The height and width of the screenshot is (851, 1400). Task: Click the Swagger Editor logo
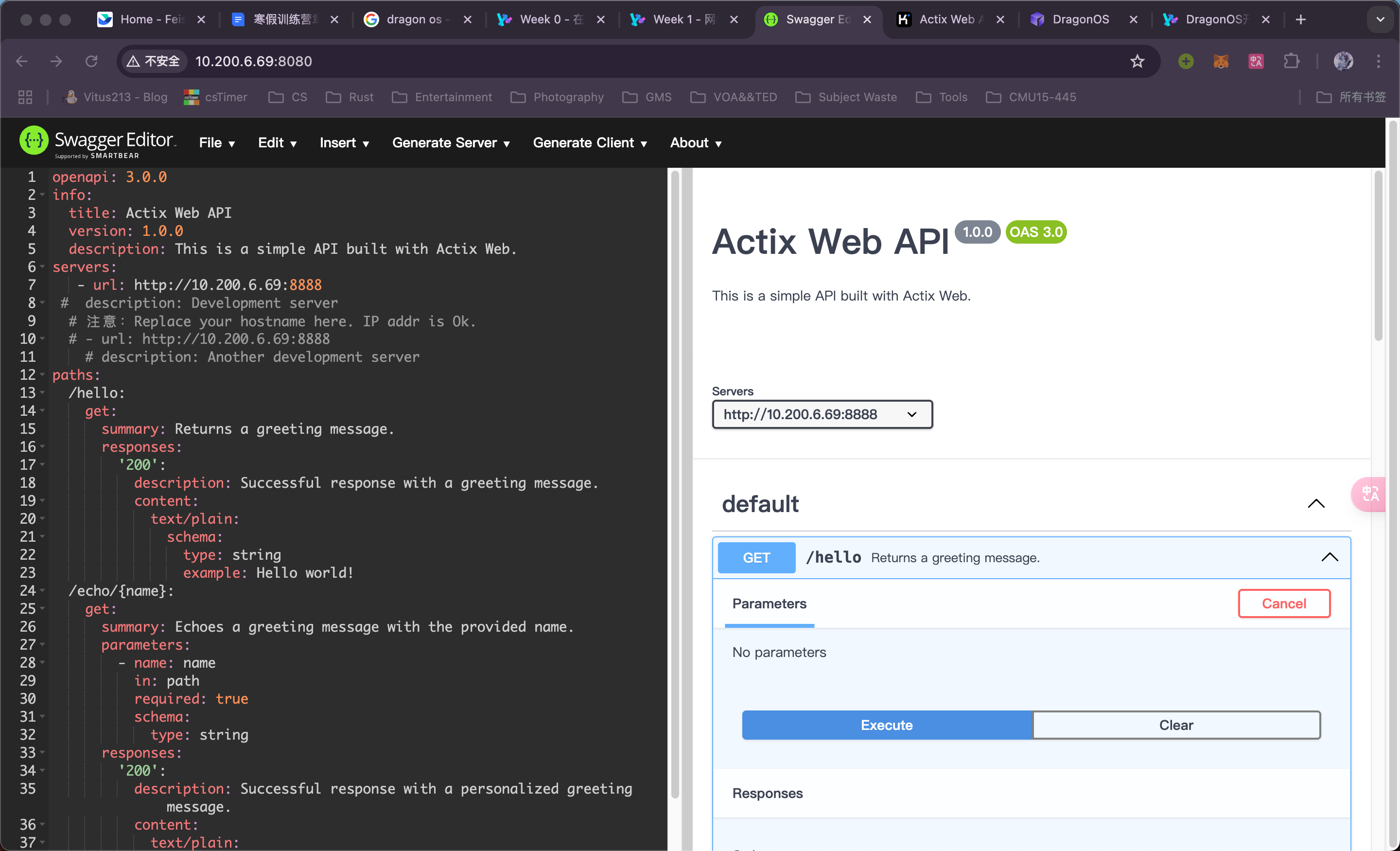tap(97, 142)
